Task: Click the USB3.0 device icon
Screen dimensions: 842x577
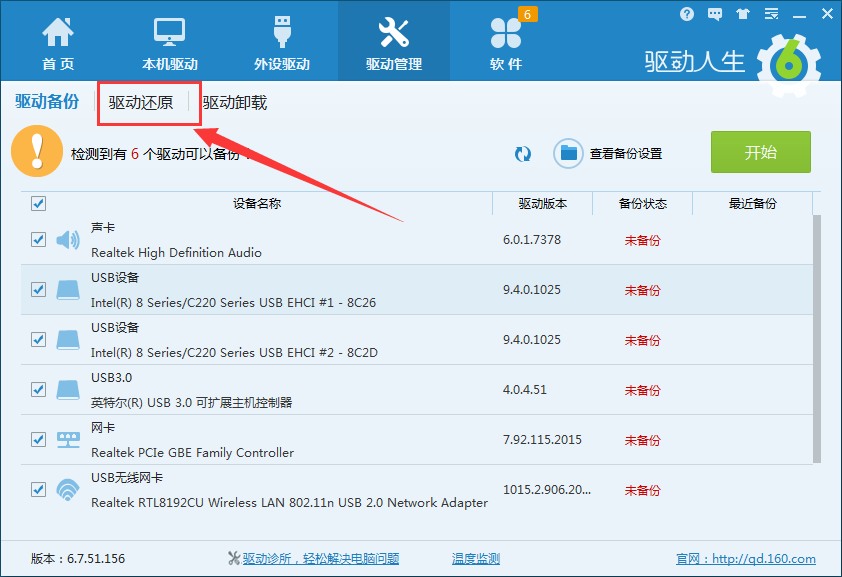Action: click(x=68, y=390)
